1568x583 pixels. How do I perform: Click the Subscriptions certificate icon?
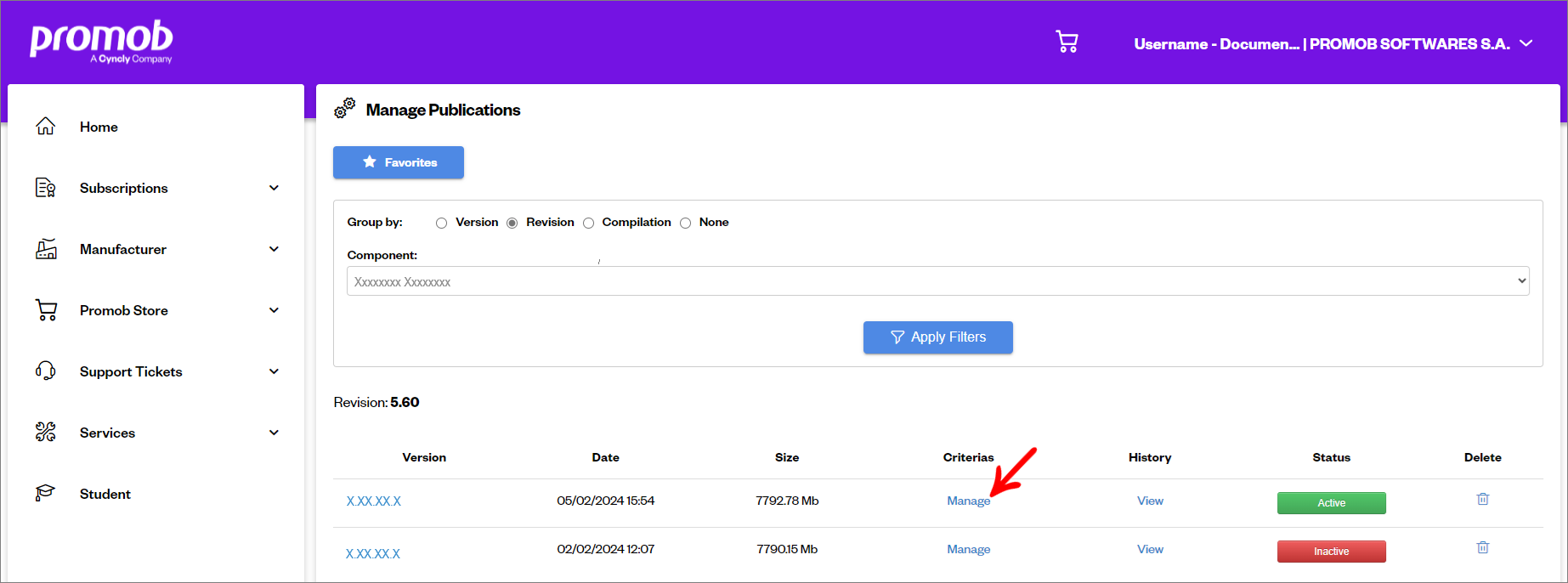pyautogui.click(x=46, y=188)
